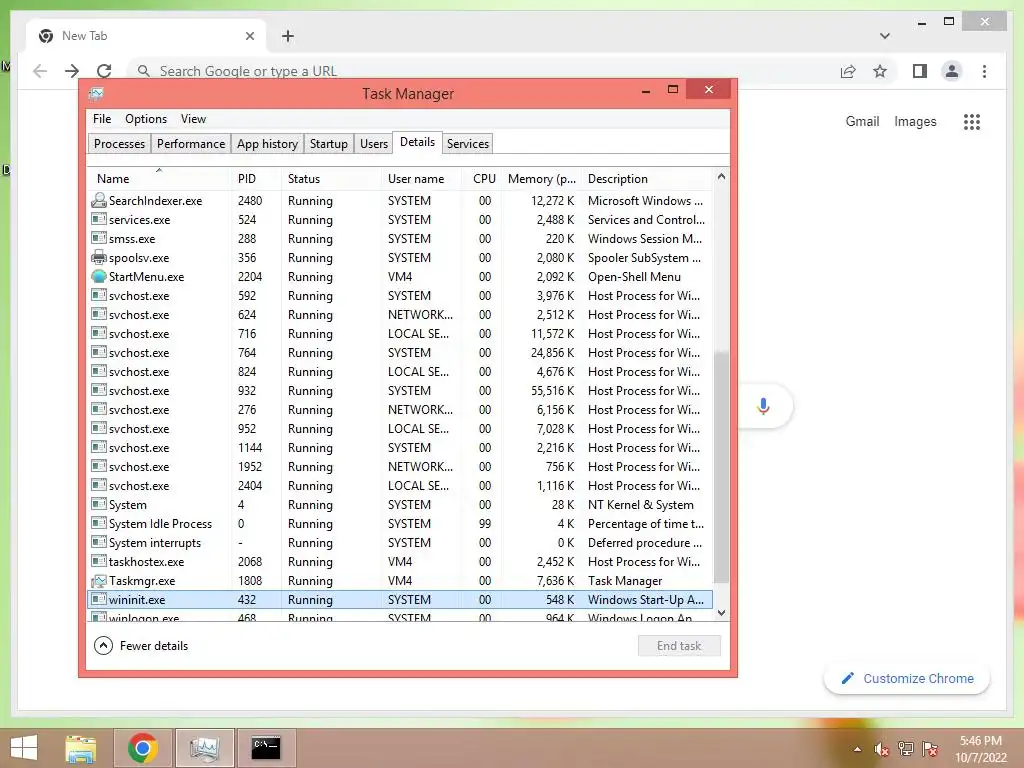1024x768 pixels.
Task: Click the spoolsv.exe printer icon
Action: click(99, 257)
